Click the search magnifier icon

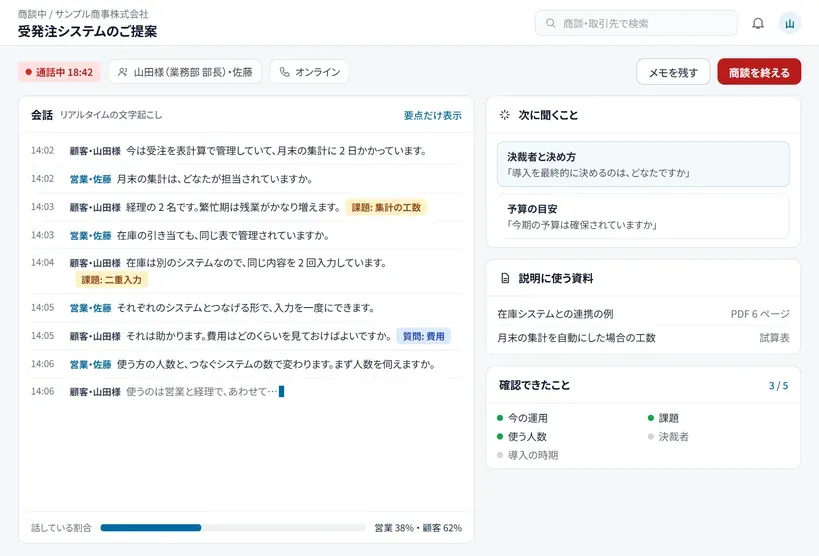(x=551, y=24)
